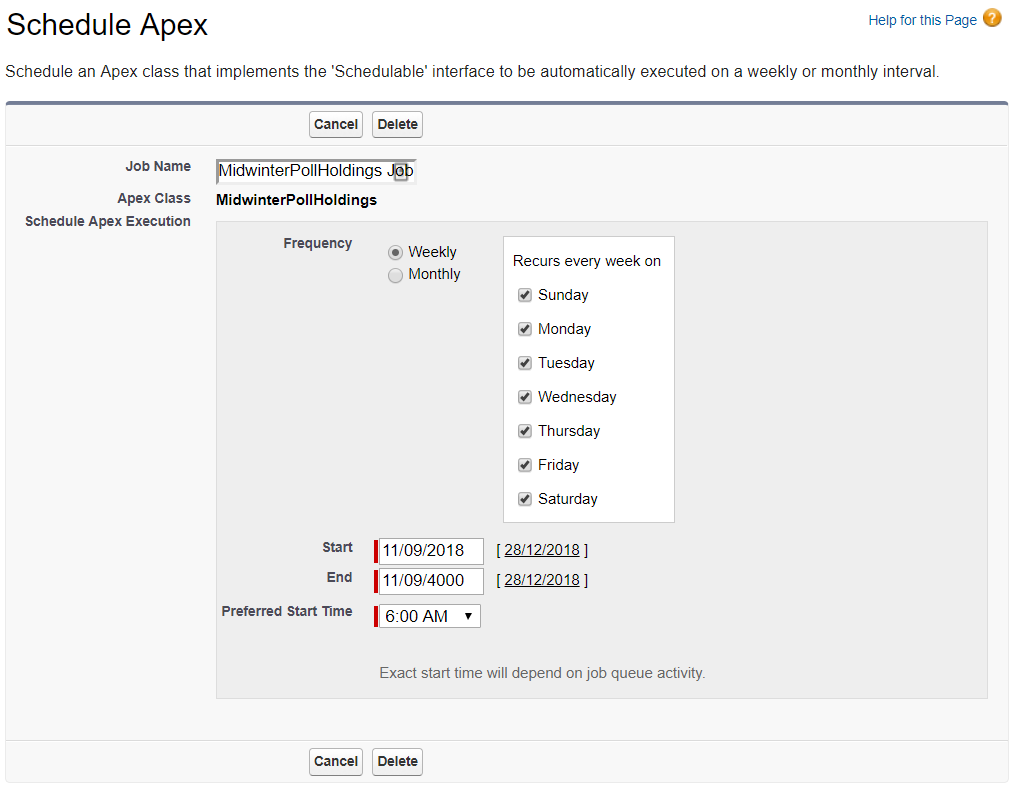Select the Monthly frequency radio button

click(395, 275)
